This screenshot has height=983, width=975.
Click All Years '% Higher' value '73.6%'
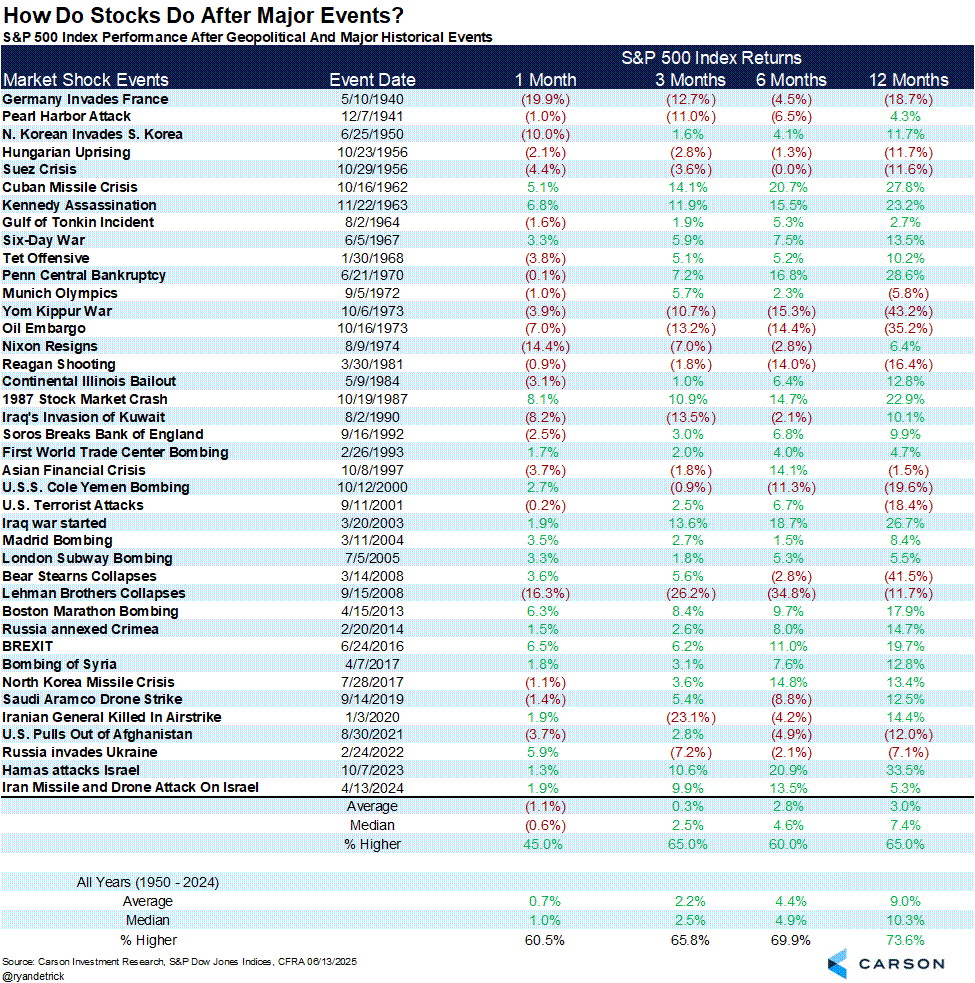pos(905,940)
